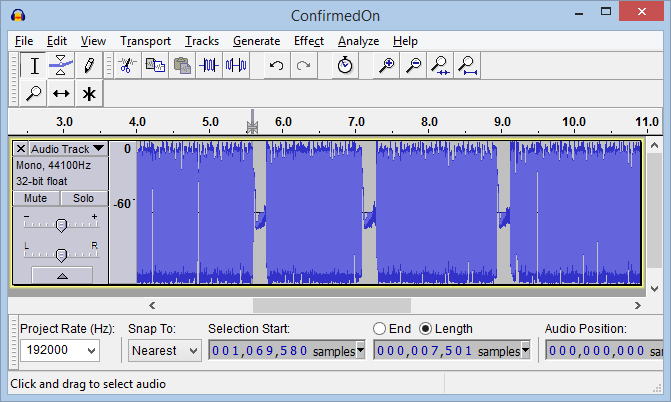
Task: Mute the Audio Track
Action: (36, 198)
